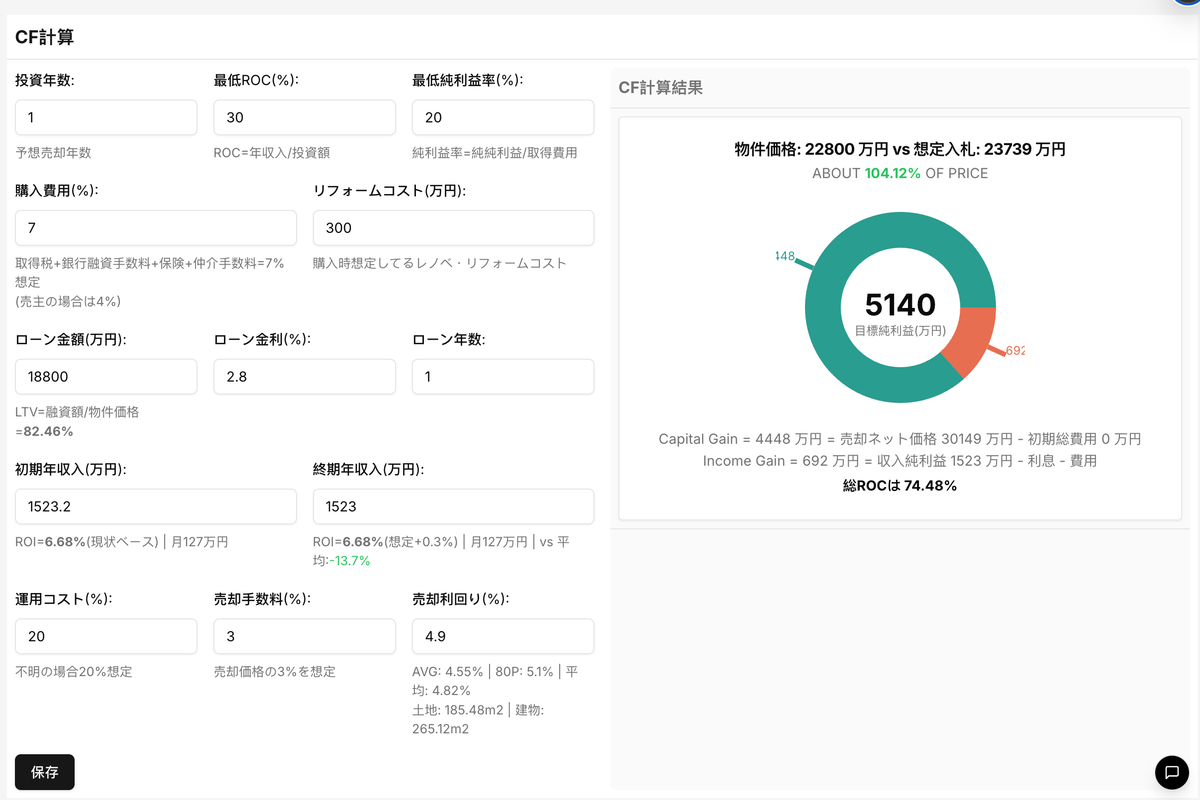
Task: Click the green 104.12% percentage
Action: pos(893,173)
